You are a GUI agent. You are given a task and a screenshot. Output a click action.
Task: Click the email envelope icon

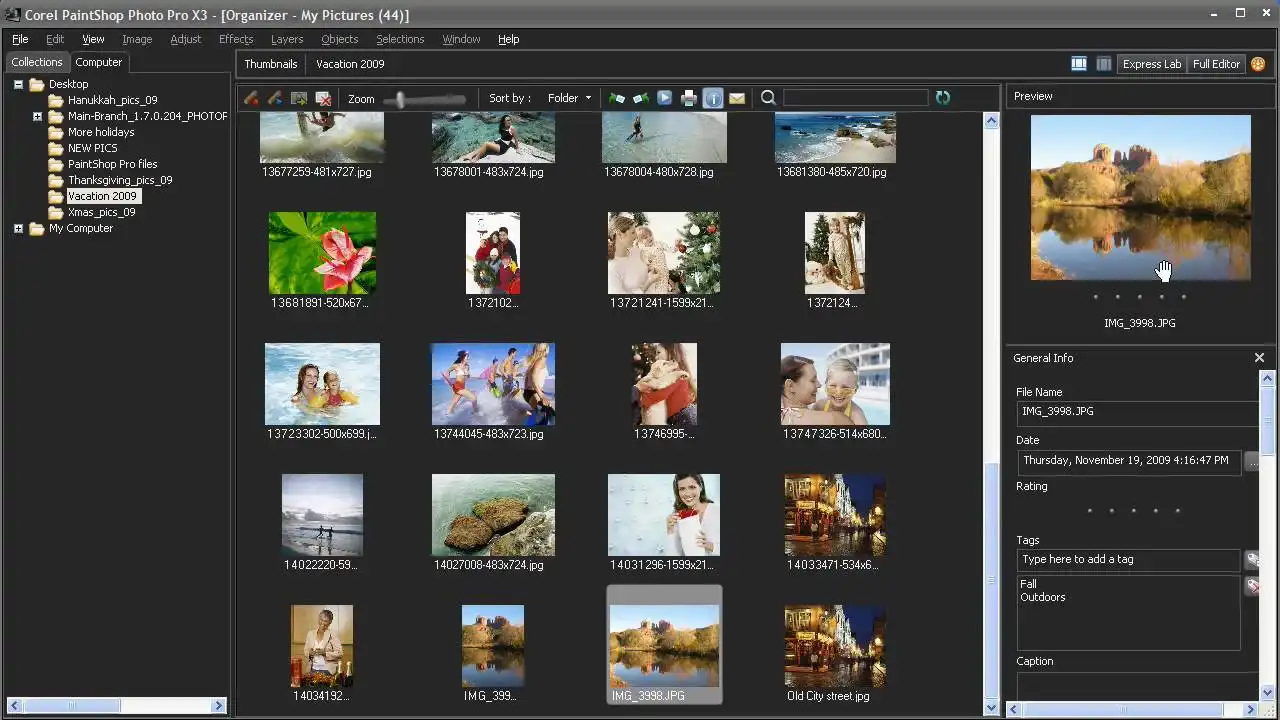coord(737,98)
